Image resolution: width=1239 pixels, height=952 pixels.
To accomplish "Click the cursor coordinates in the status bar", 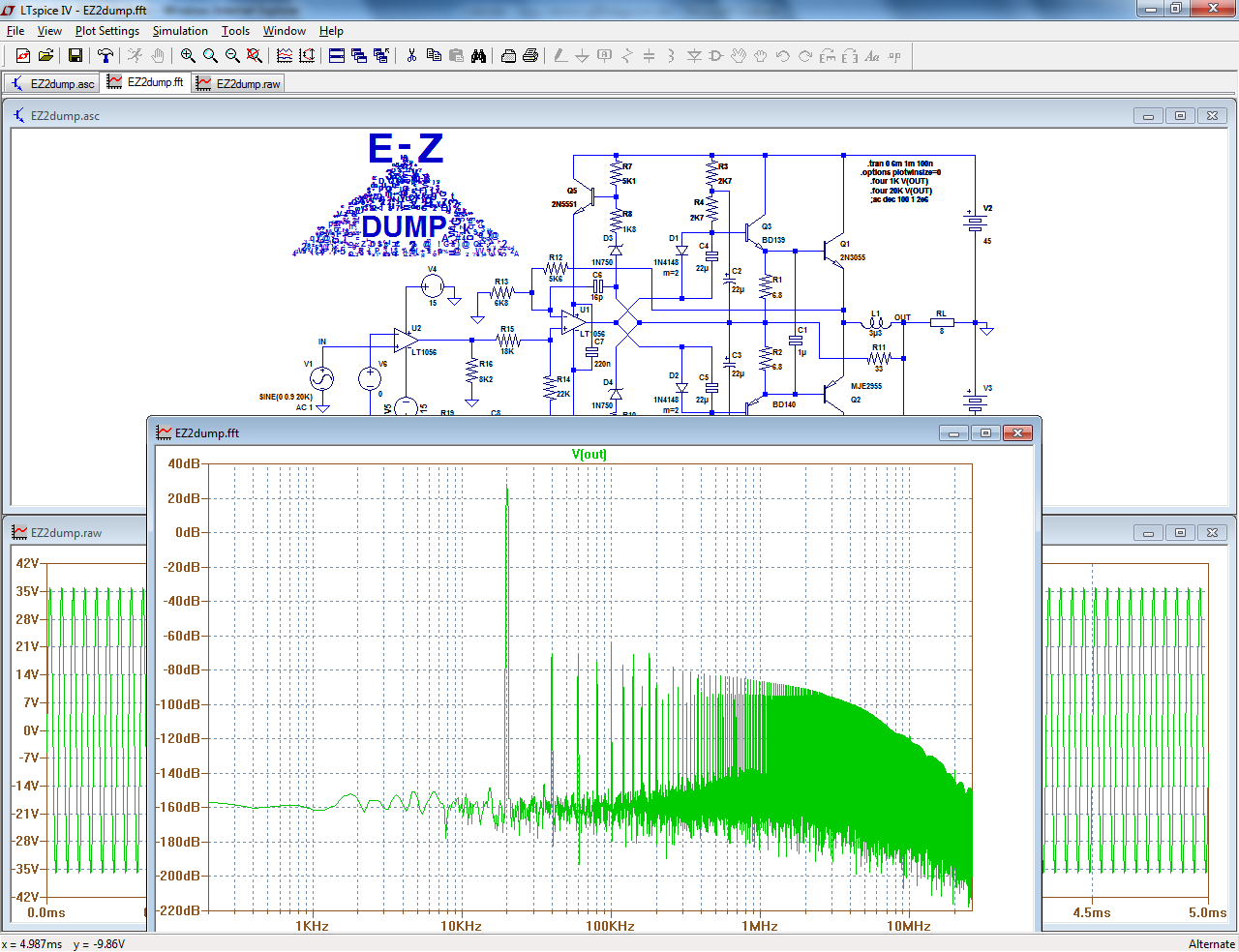I will tap(64, 943).
